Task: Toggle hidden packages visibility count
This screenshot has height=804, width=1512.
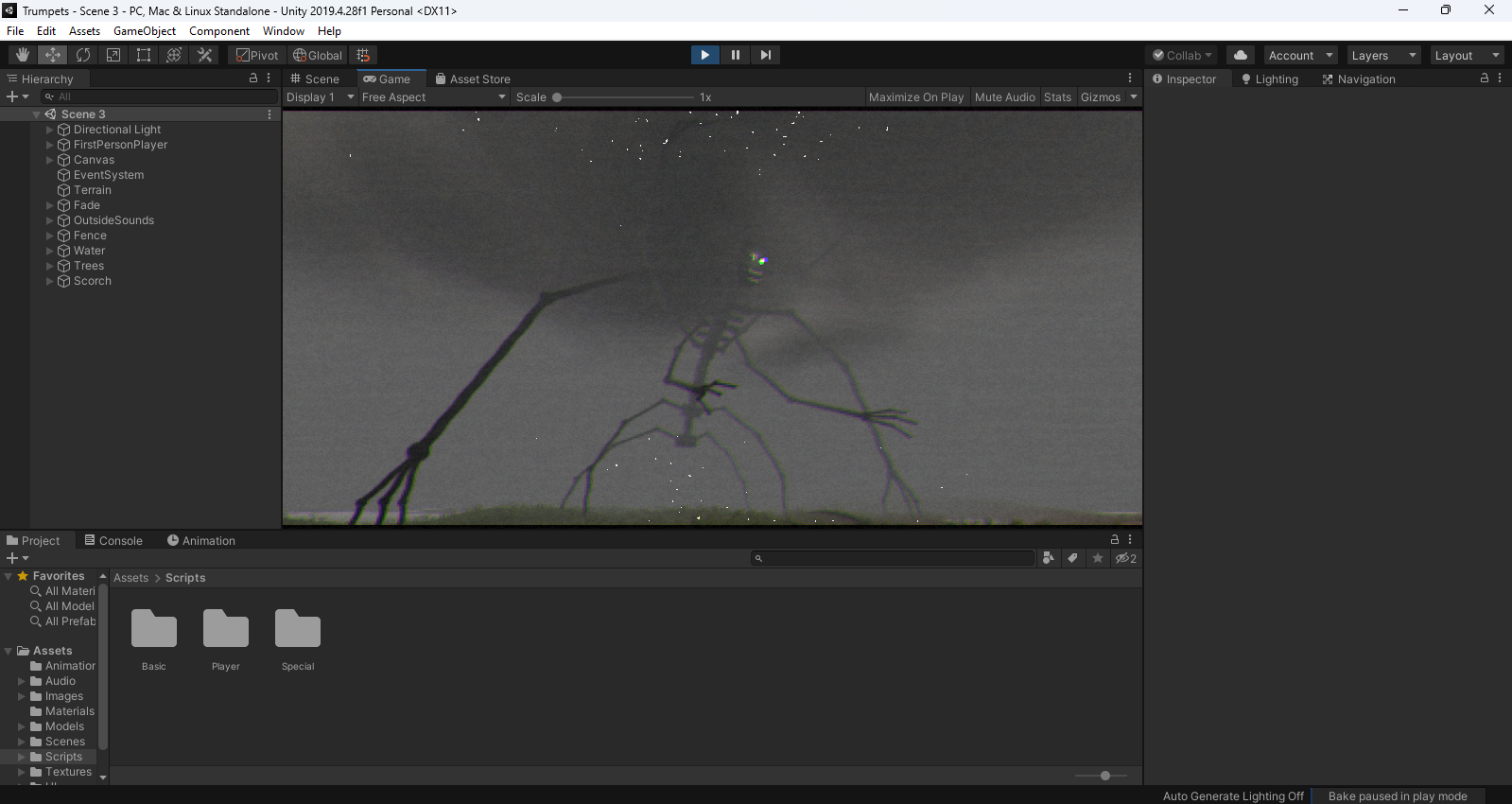Action: pos(1125,558)
